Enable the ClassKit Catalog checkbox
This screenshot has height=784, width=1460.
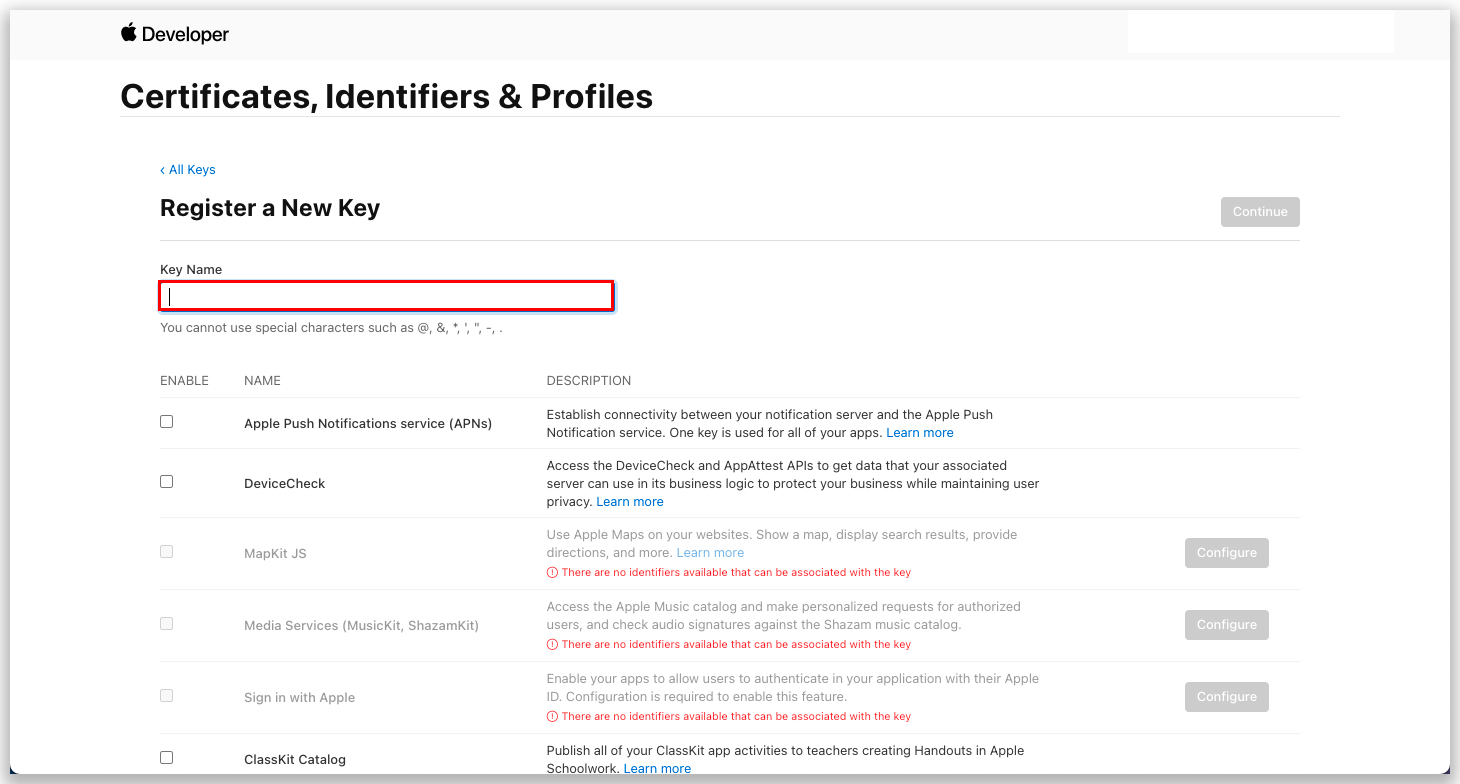(167, 758)
